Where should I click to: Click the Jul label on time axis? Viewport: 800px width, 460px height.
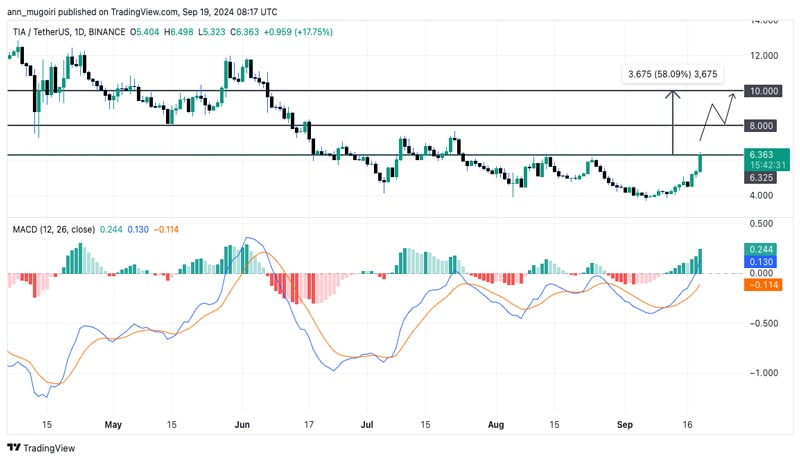(x=367, y=424)
